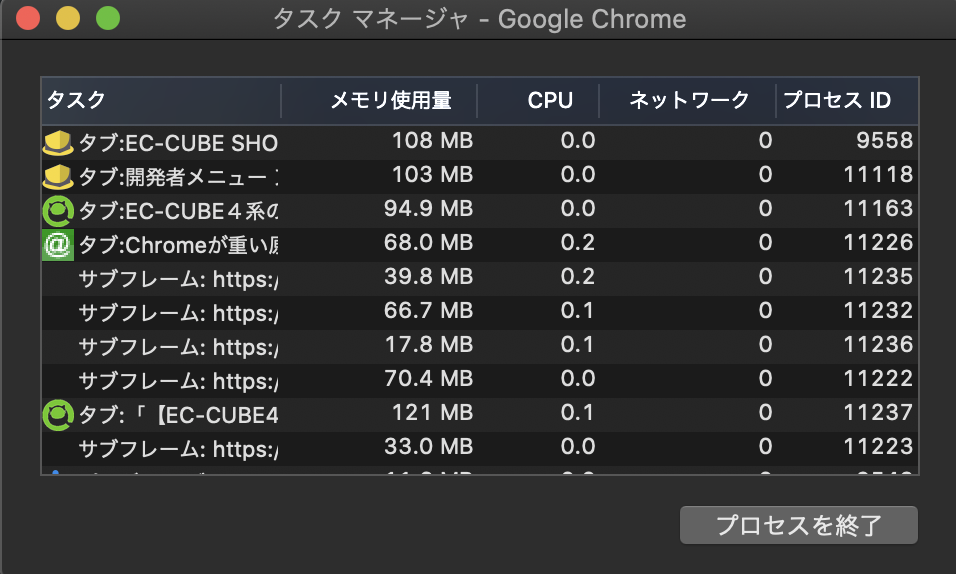Sort by プロセス ID column header
Viewport: 956px width, 574px height.
pyautogui.click(x=836, y=100)
